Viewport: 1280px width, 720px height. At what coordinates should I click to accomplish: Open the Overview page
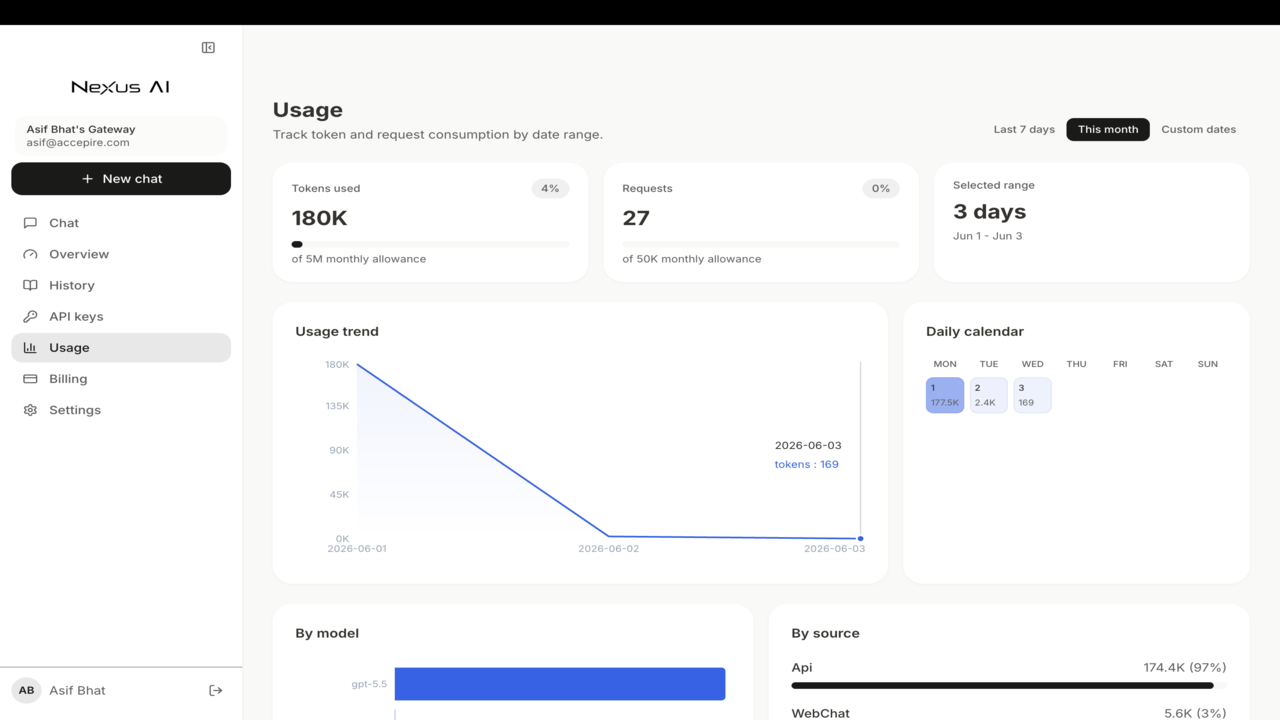(121, 254)
